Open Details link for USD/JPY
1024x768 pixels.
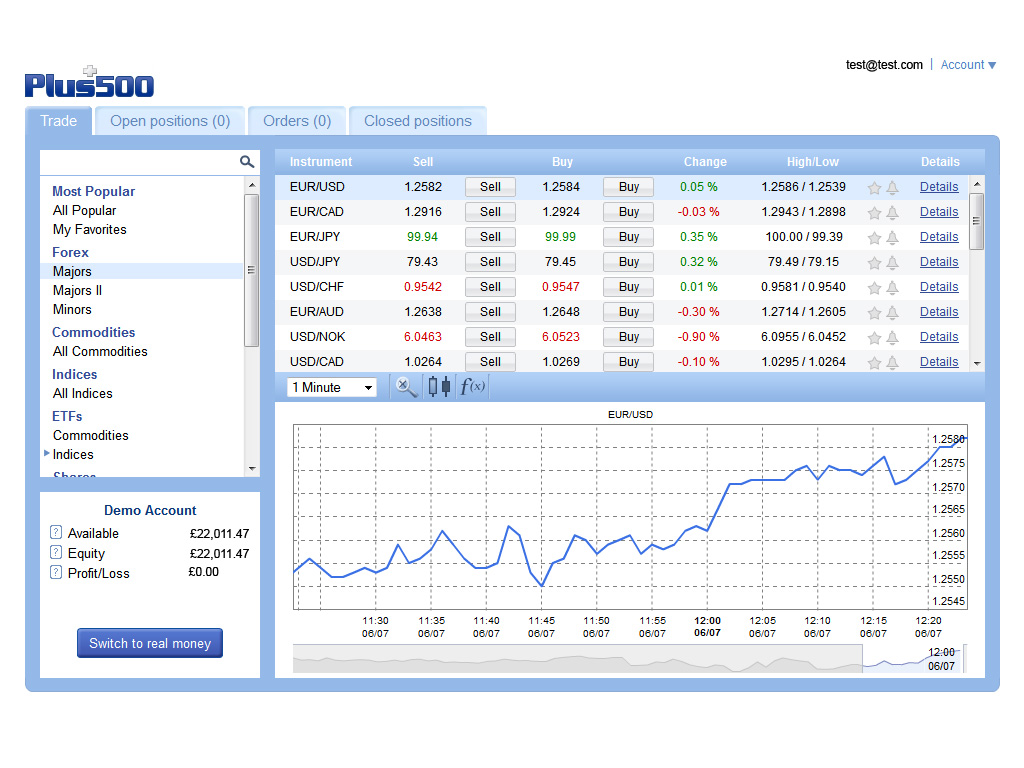[939, 262]
